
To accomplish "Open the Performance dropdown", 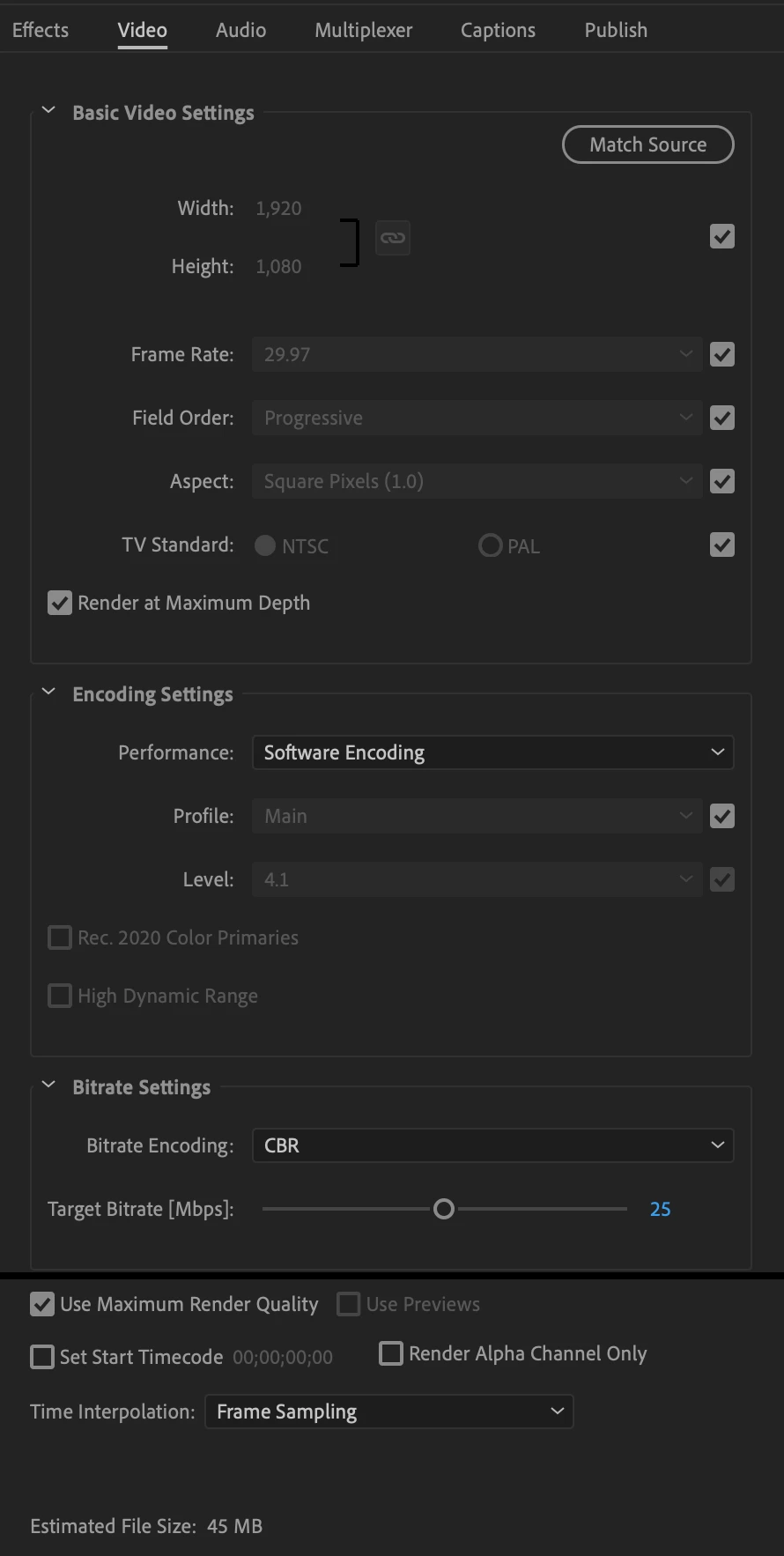I will (493, 752).
